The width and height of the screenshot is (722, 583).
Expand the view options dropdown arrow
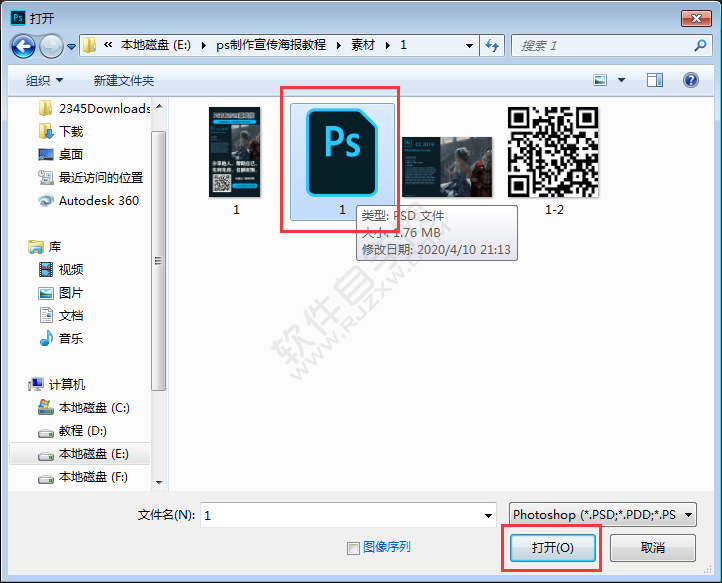point(622,80)
